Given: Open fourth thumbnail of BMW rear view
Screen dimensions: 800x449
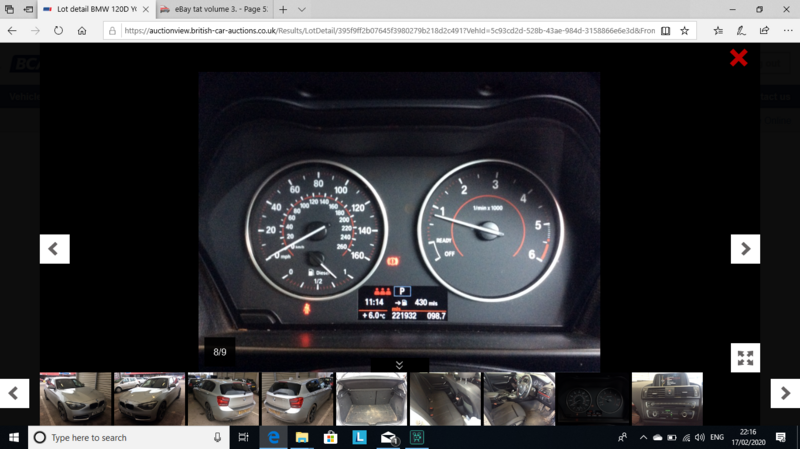Looking at the screenshot, I should tap(297, 398).
